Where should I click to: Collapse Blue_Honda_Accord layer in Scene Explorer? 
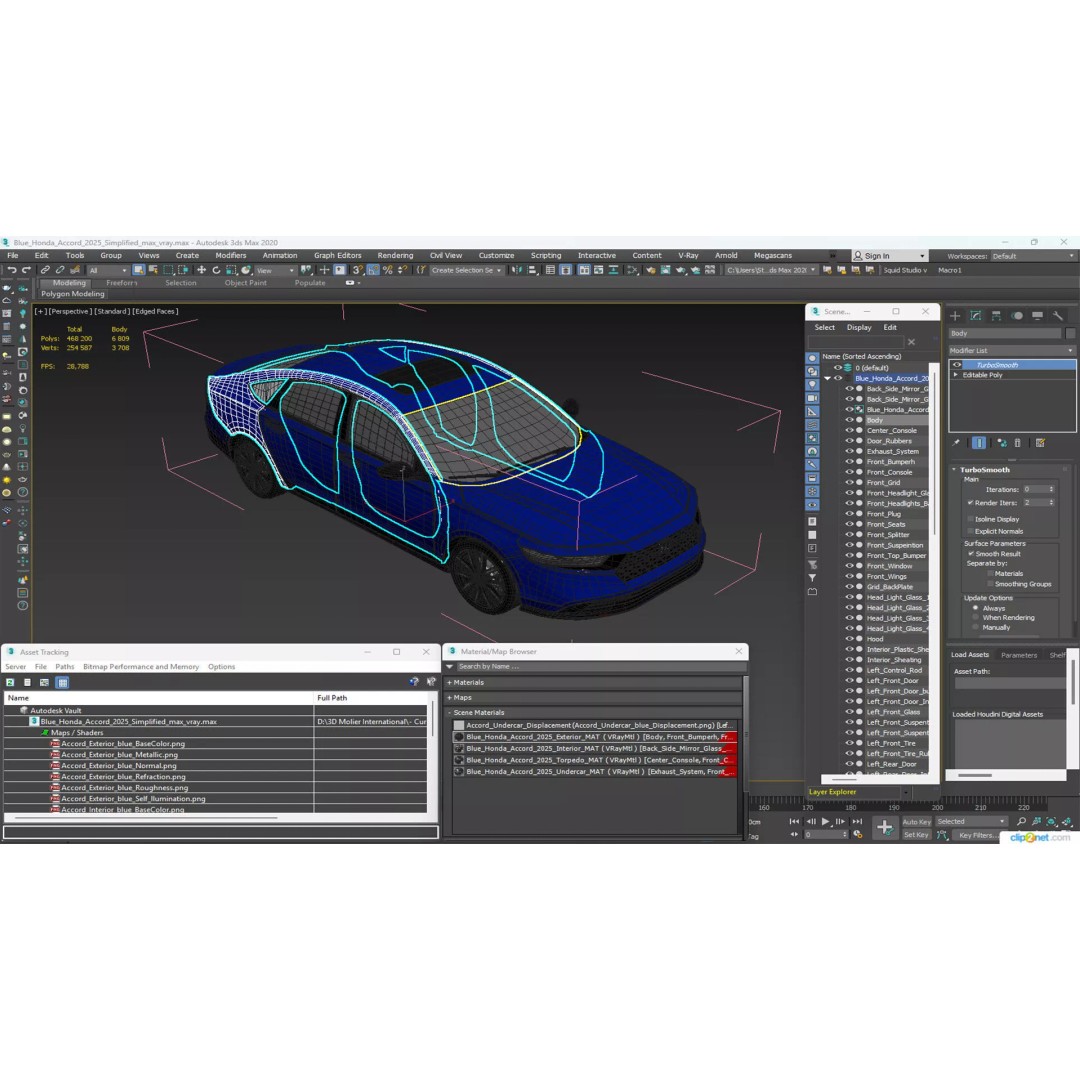pyautogui.click(x=828, y=378)
